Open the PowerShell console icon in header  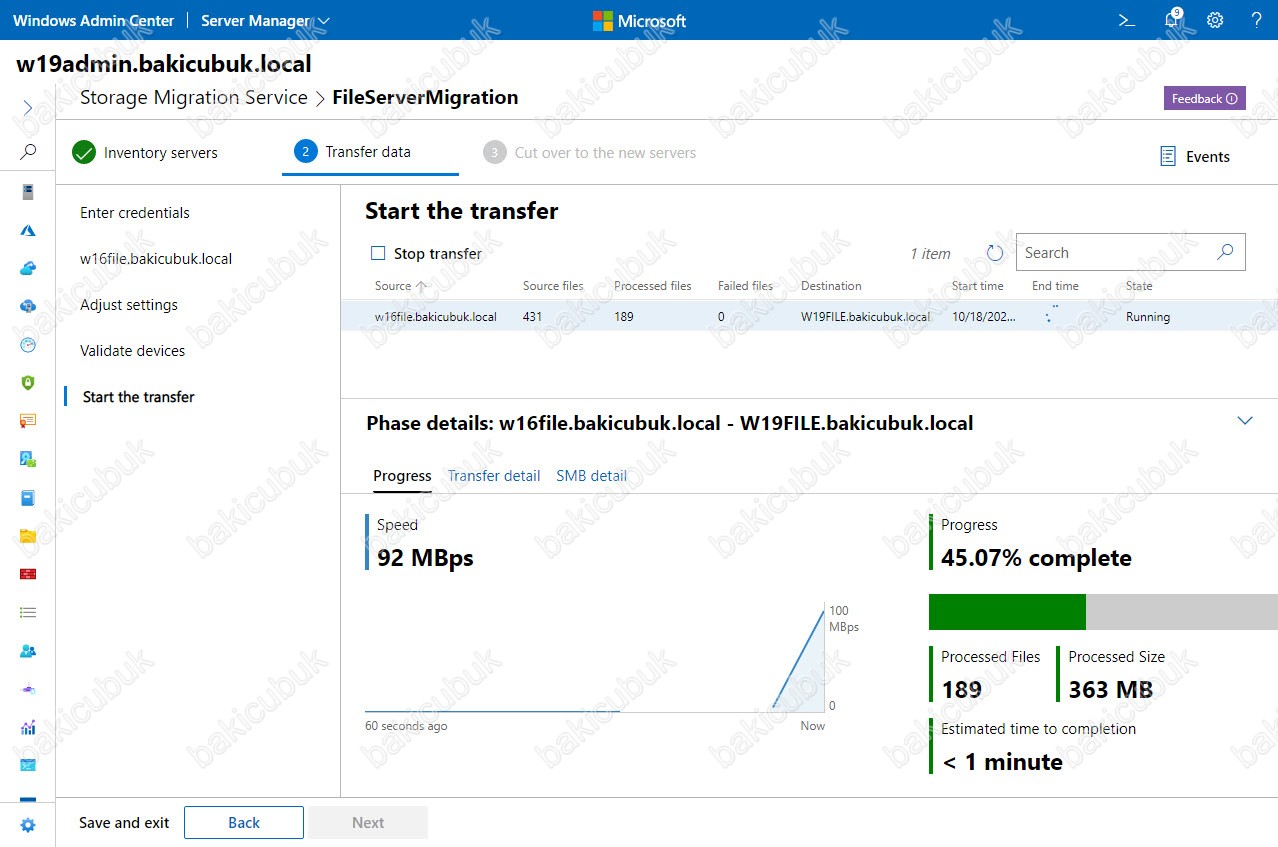click(x=1127, y=20)
